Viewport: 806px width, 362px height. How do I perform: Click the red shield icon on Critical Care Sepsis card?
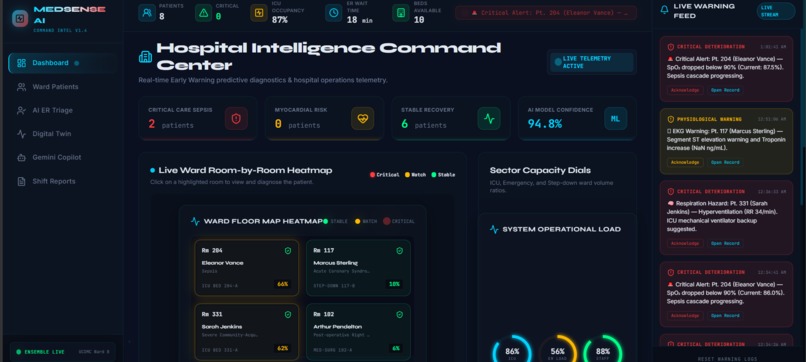pos(236,119)
